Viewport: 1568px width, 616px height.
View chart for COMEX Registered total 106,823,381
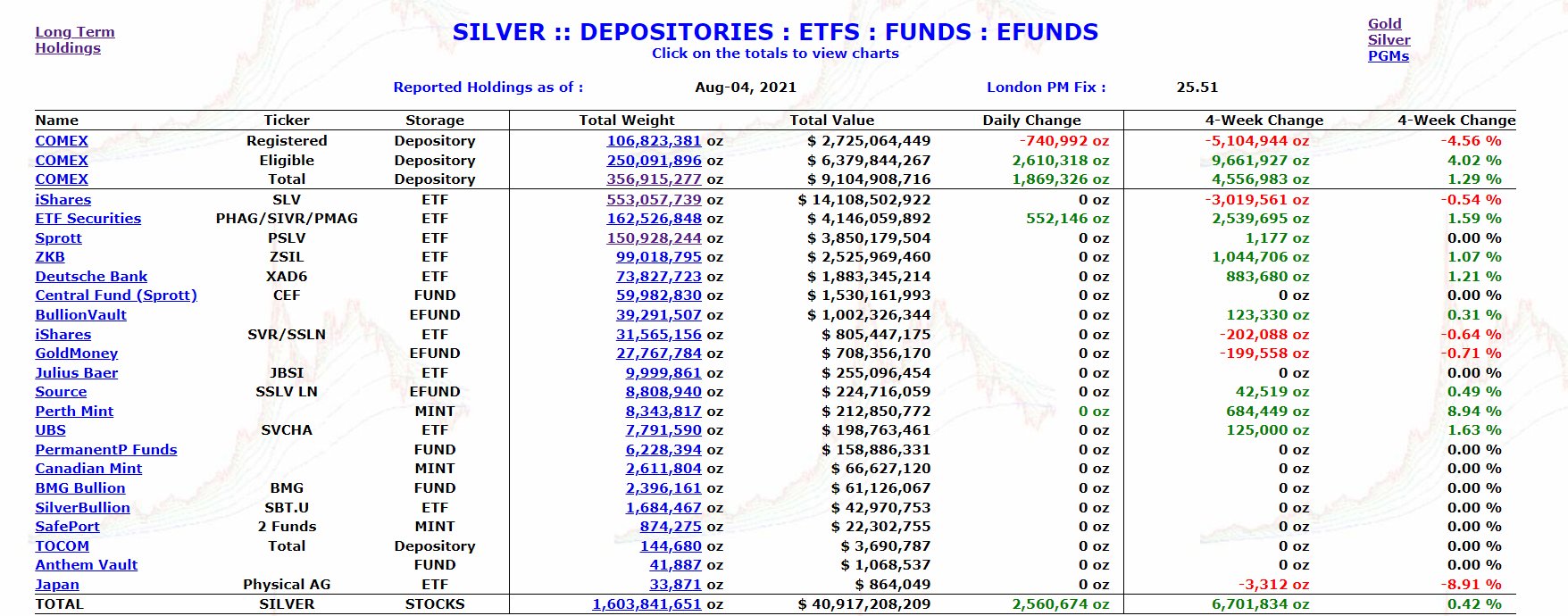pyautogui.click(x=655, y=141)
